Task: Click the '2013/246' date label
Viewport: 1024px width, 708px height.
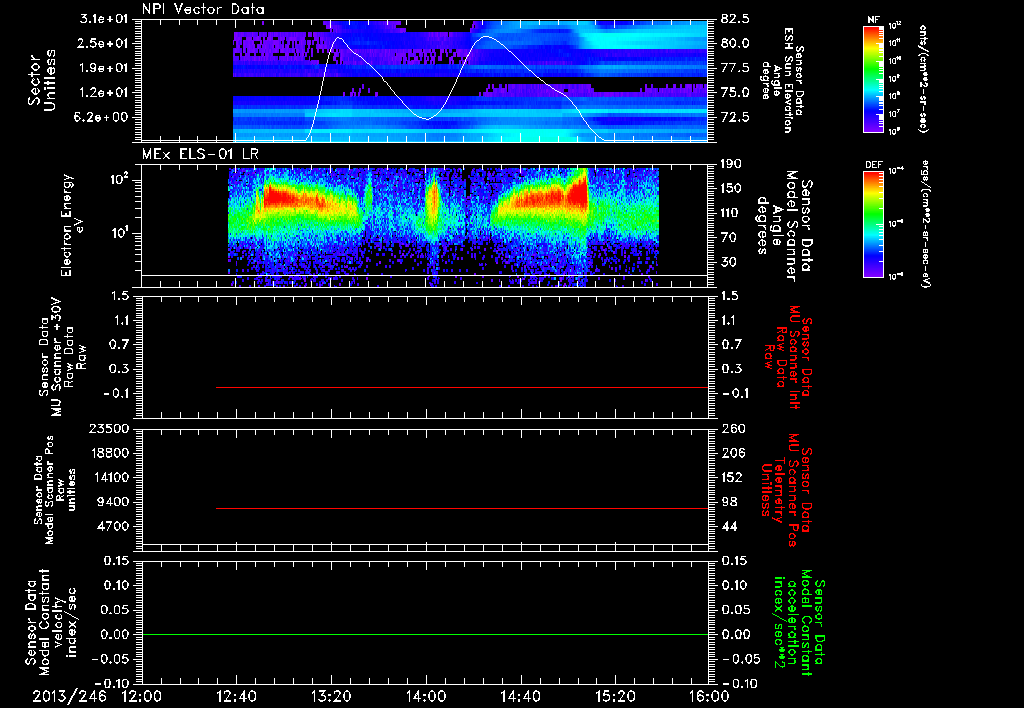Action: [69, 696]
